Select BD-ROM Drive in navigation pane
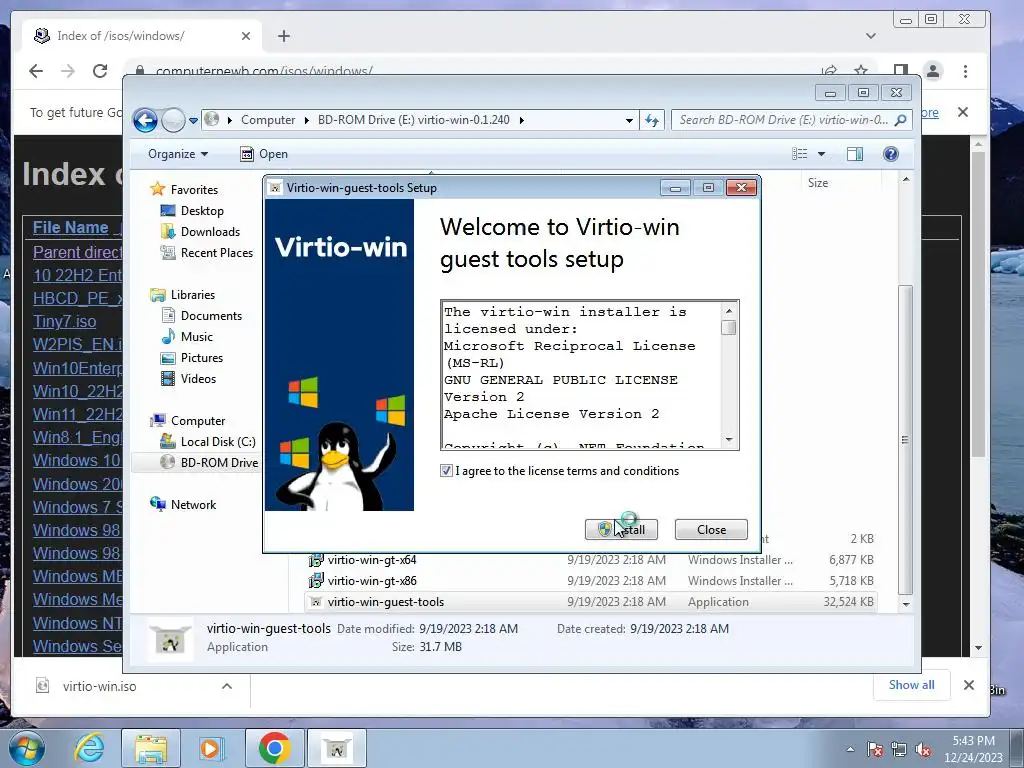Screen dimensions: 1024x768 click(219, 463)
